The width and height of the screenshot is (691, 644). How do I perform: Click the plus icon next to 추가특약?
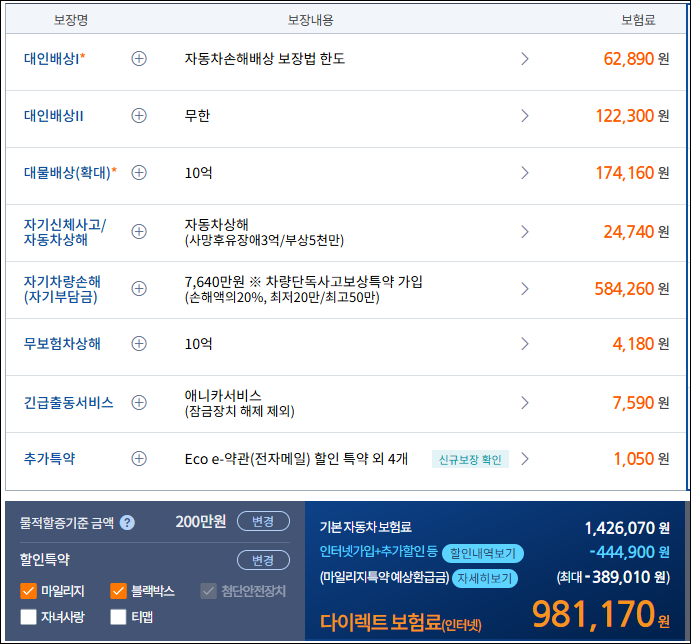pos(139,459)
